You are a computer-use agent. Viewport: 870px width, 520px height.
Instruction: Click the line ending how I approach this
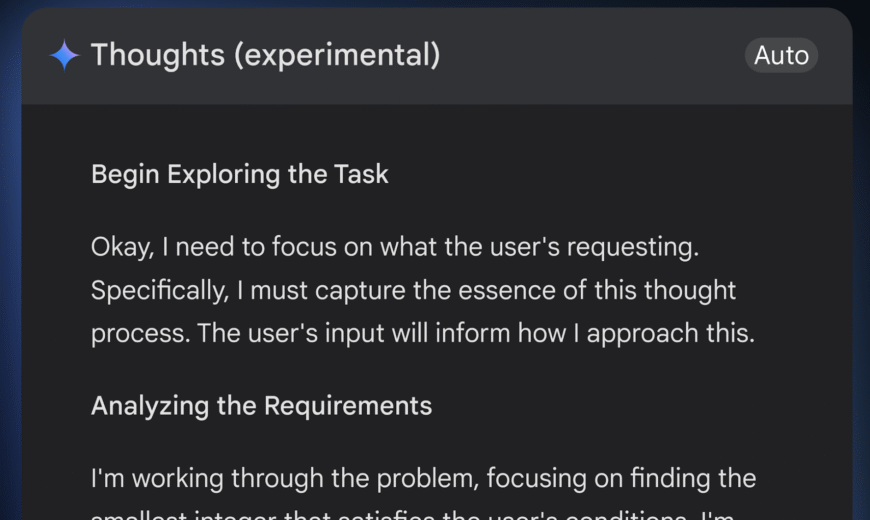point(423,334)
